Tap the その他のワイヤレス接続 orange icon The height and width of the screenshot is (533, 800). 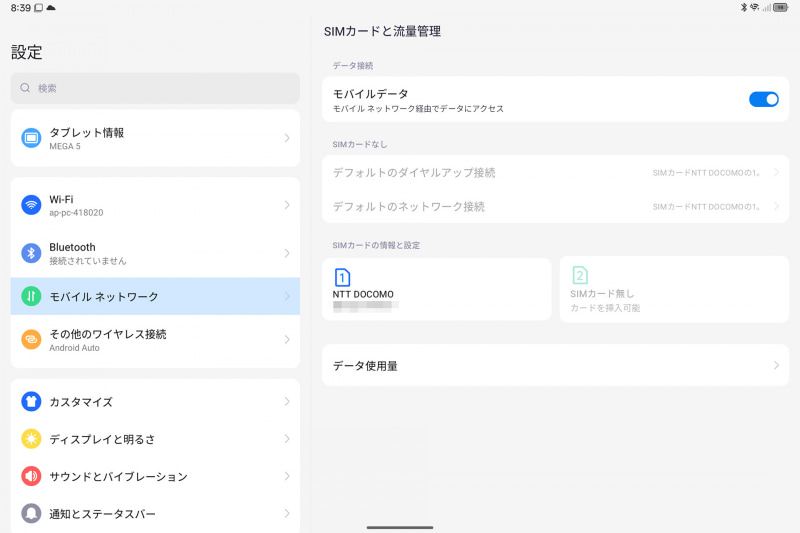coord(31,340)
